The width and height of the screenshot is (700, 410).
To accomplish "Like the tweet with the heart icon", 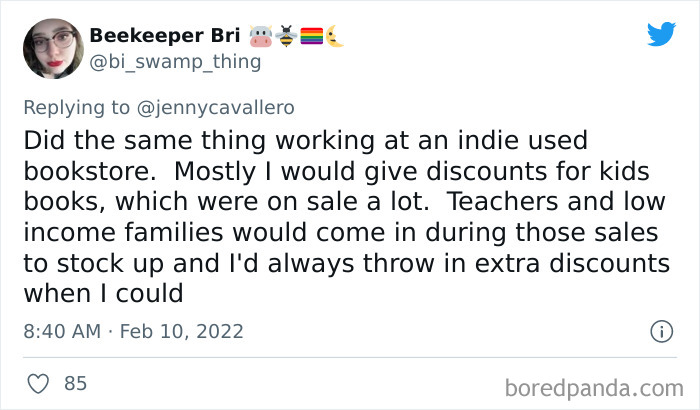I will (x=39, y=383).
